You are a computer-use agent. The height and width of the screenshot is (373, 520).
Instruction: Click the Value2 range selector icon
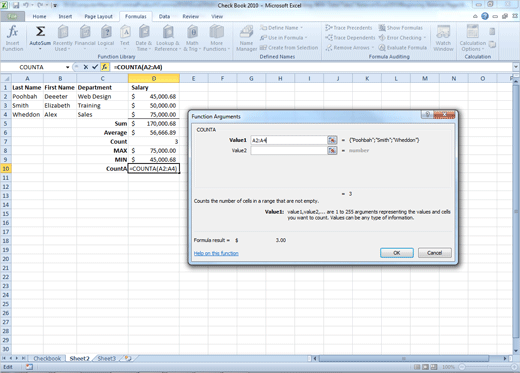pyautogui.click(x=332, y=151)
